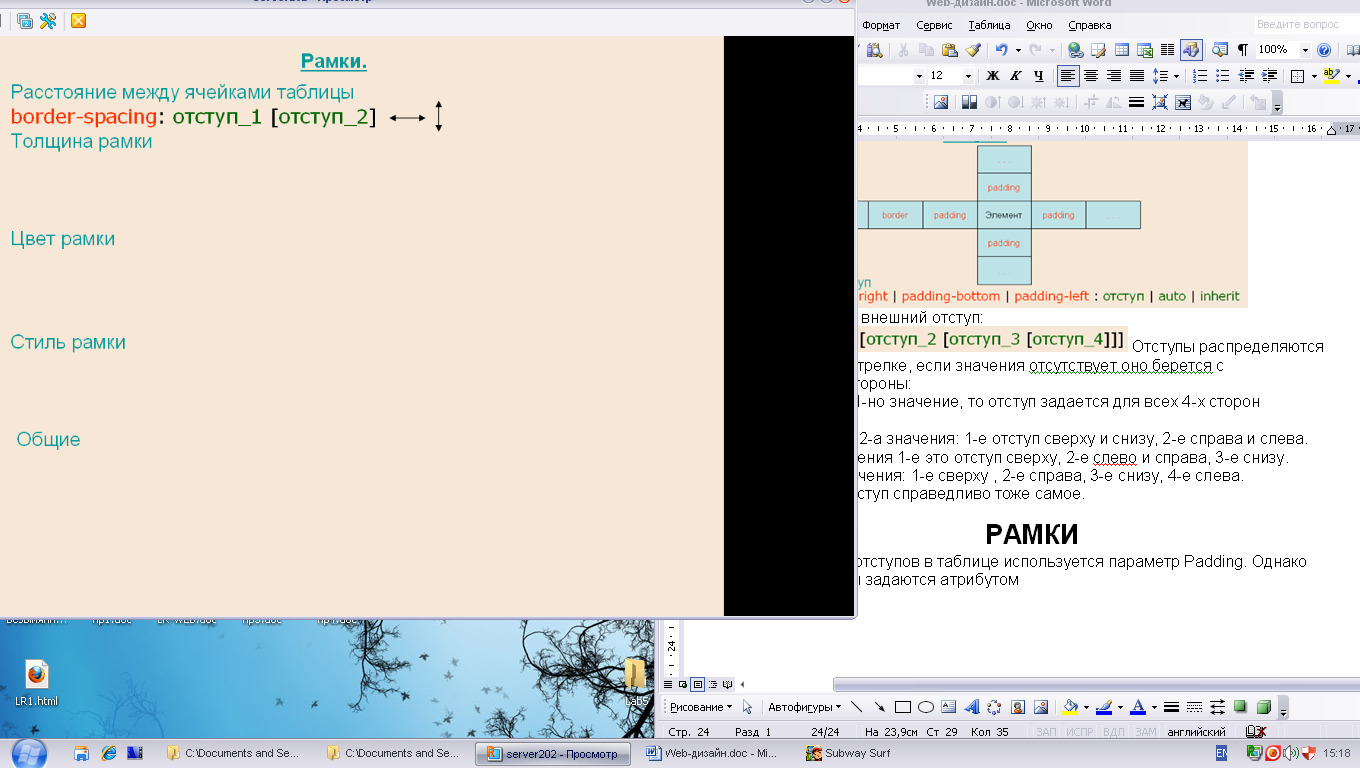Toggle Bold (Ж) formatting
Viewport: 1360px width, 768px height.
(x=993, y=76)
